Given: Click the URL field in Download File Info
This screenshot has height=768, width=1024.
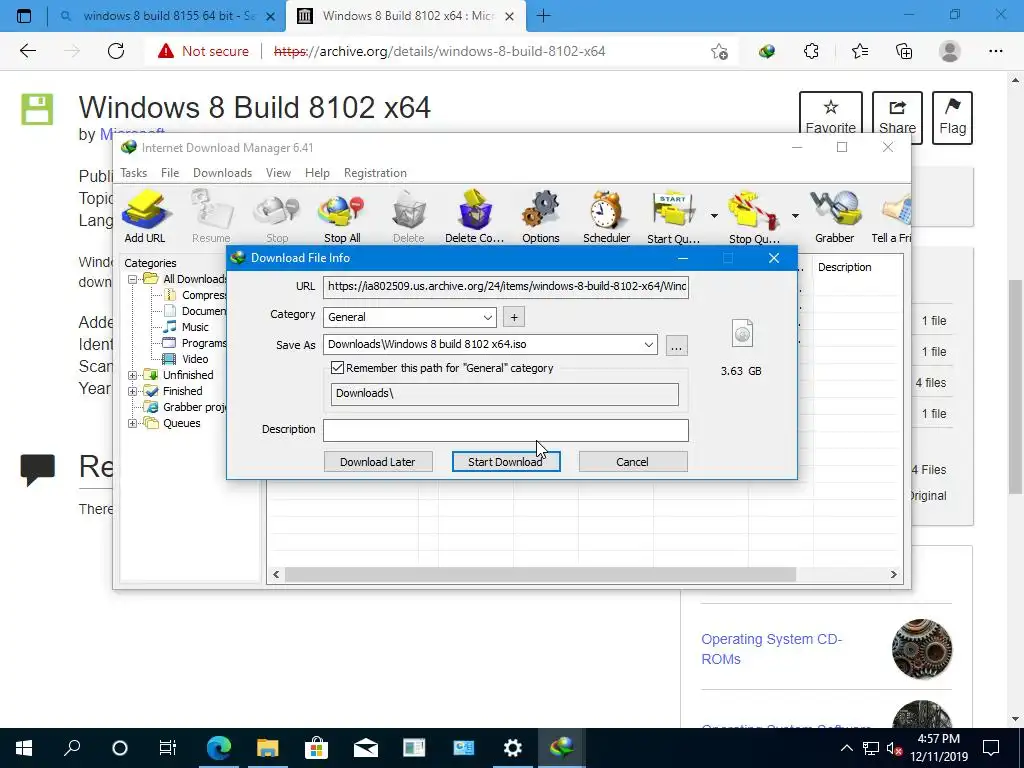Looking at the screenshot, I should [505, 286].
